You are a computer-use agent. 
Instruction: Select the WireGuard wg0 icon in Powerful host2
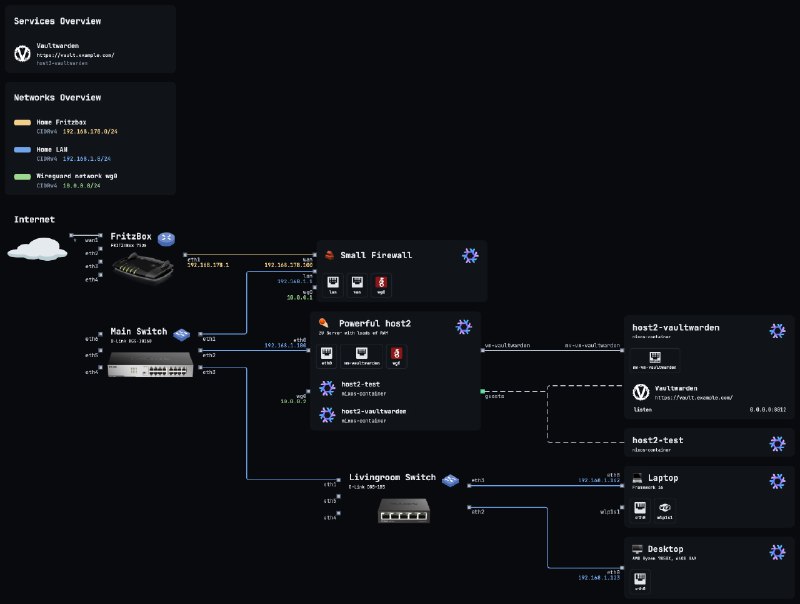point(396,356)
